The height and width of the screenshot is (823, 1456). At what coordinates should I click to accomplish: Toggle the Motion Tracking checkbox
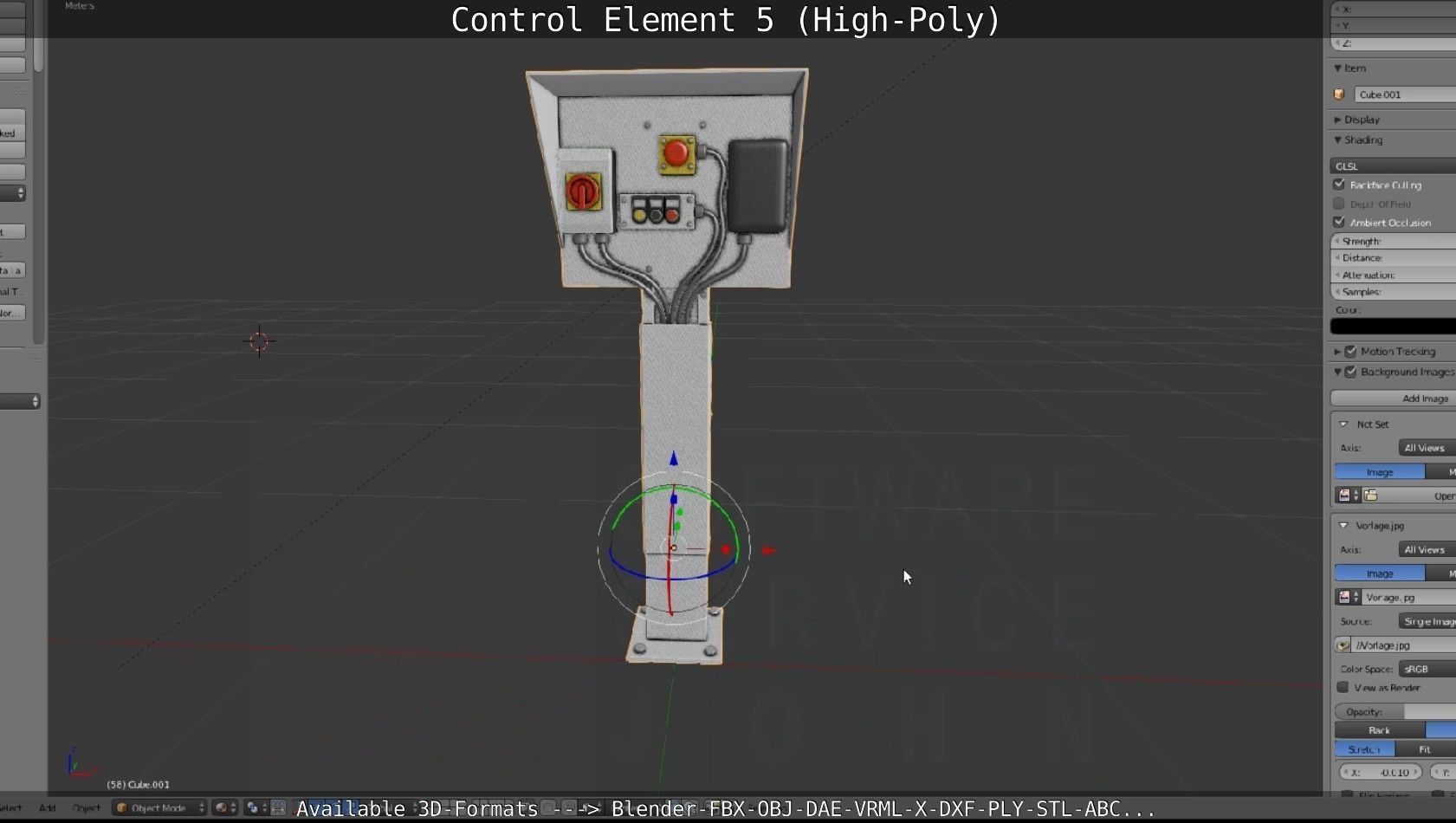[1350, 351]
